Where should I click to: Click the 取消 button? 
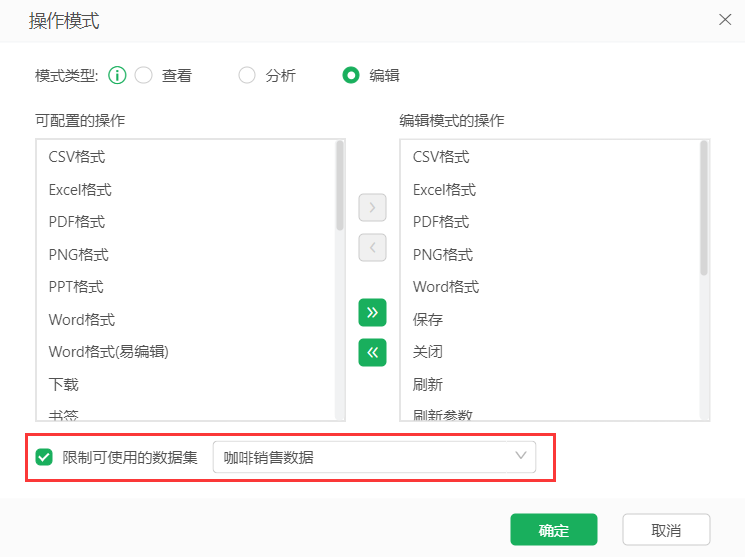666,530
